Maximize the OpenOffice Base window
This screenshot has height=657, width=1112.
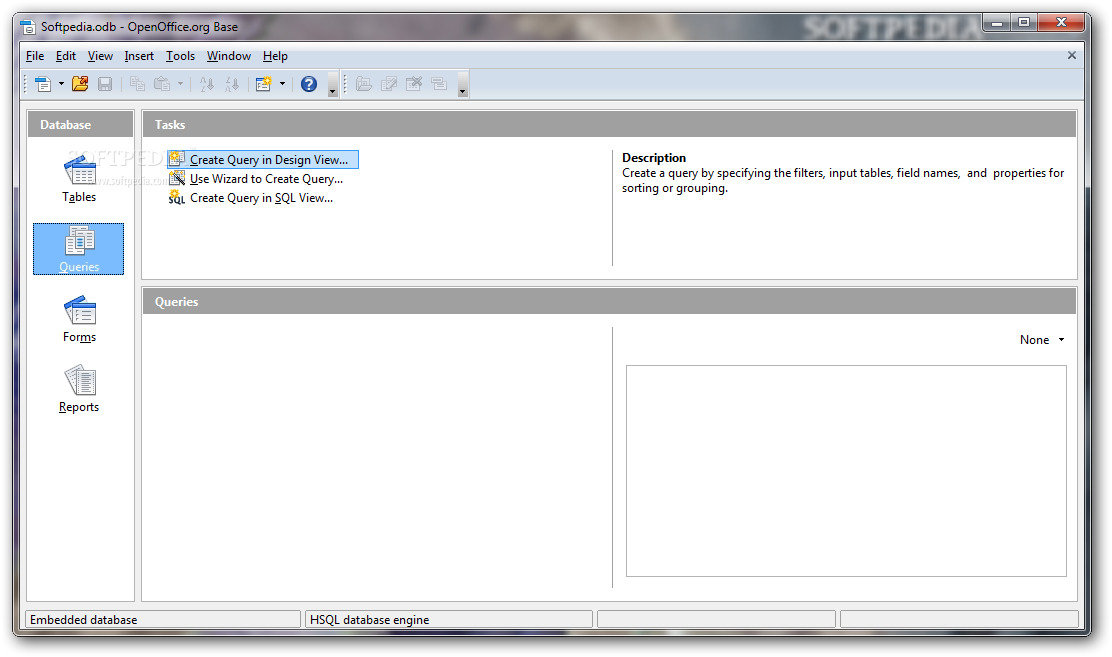coord(1024,23)
